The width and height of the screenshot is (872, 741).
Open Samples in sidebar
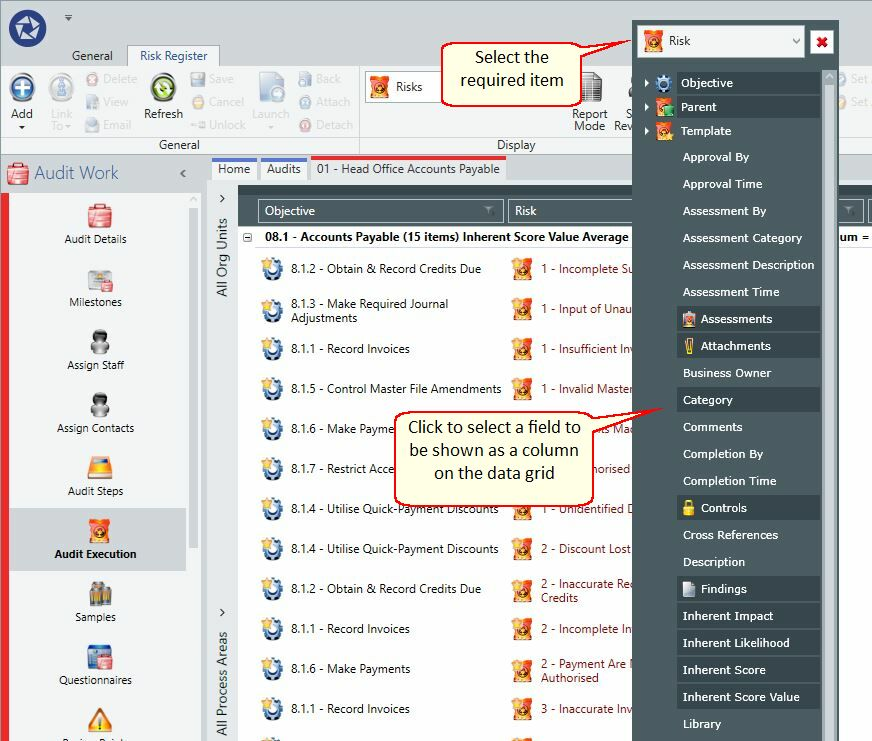point(96,602)
